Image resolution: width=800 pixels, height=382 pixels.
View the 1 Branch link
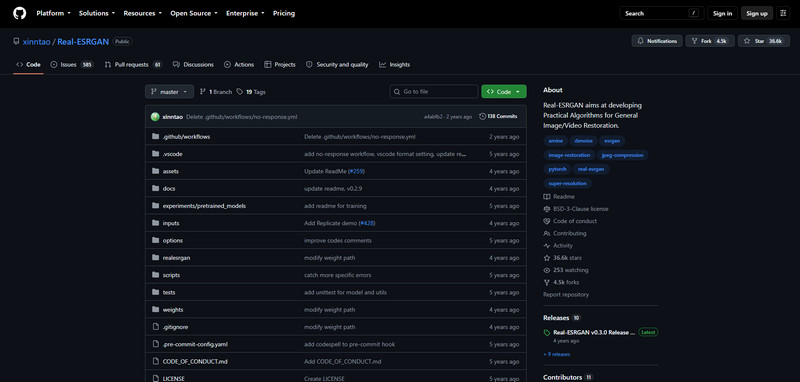215,92
